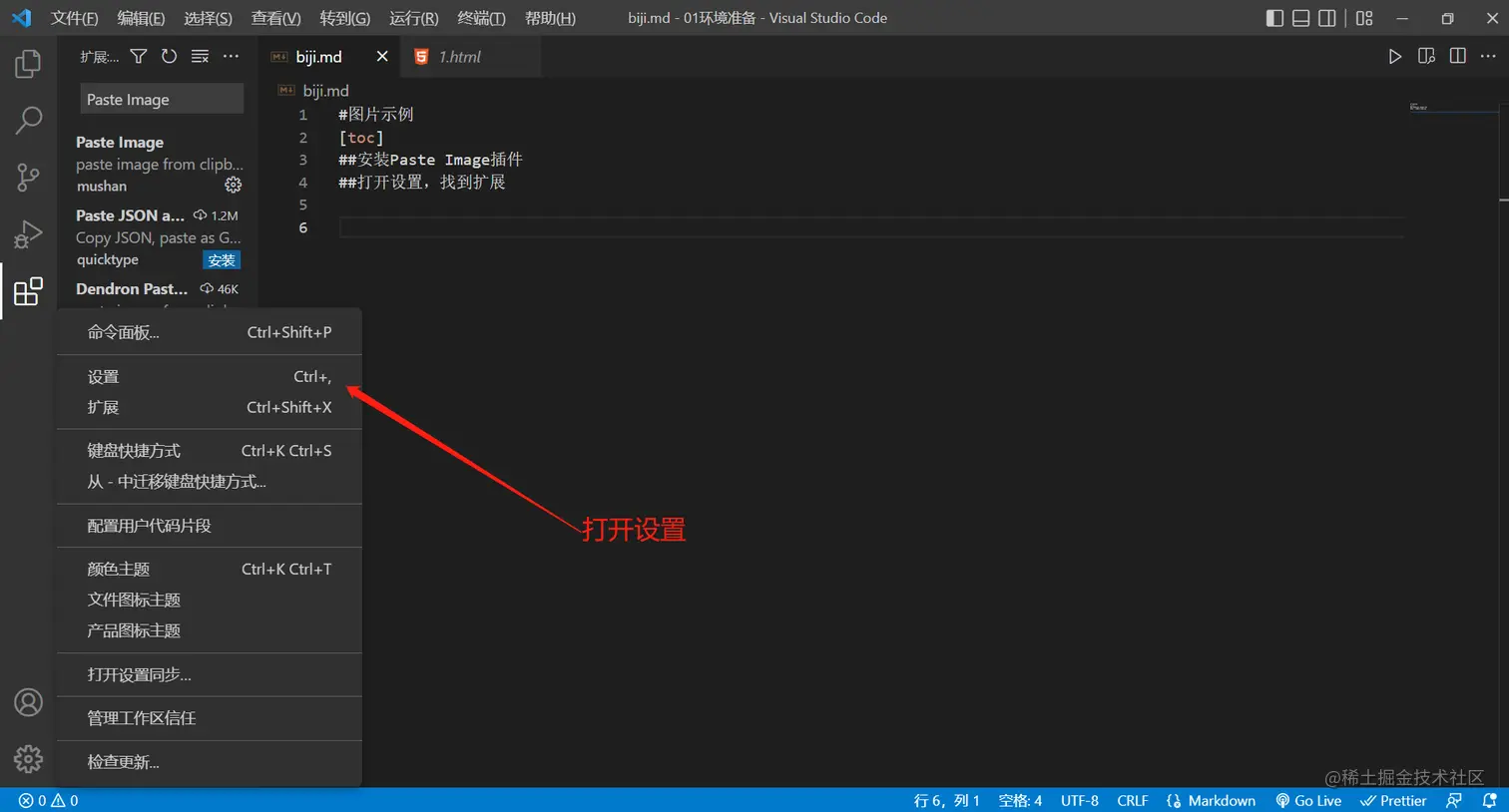Choose 设置 in the manage menu
Screen dimensions: 1509x812
coord(210,376)
